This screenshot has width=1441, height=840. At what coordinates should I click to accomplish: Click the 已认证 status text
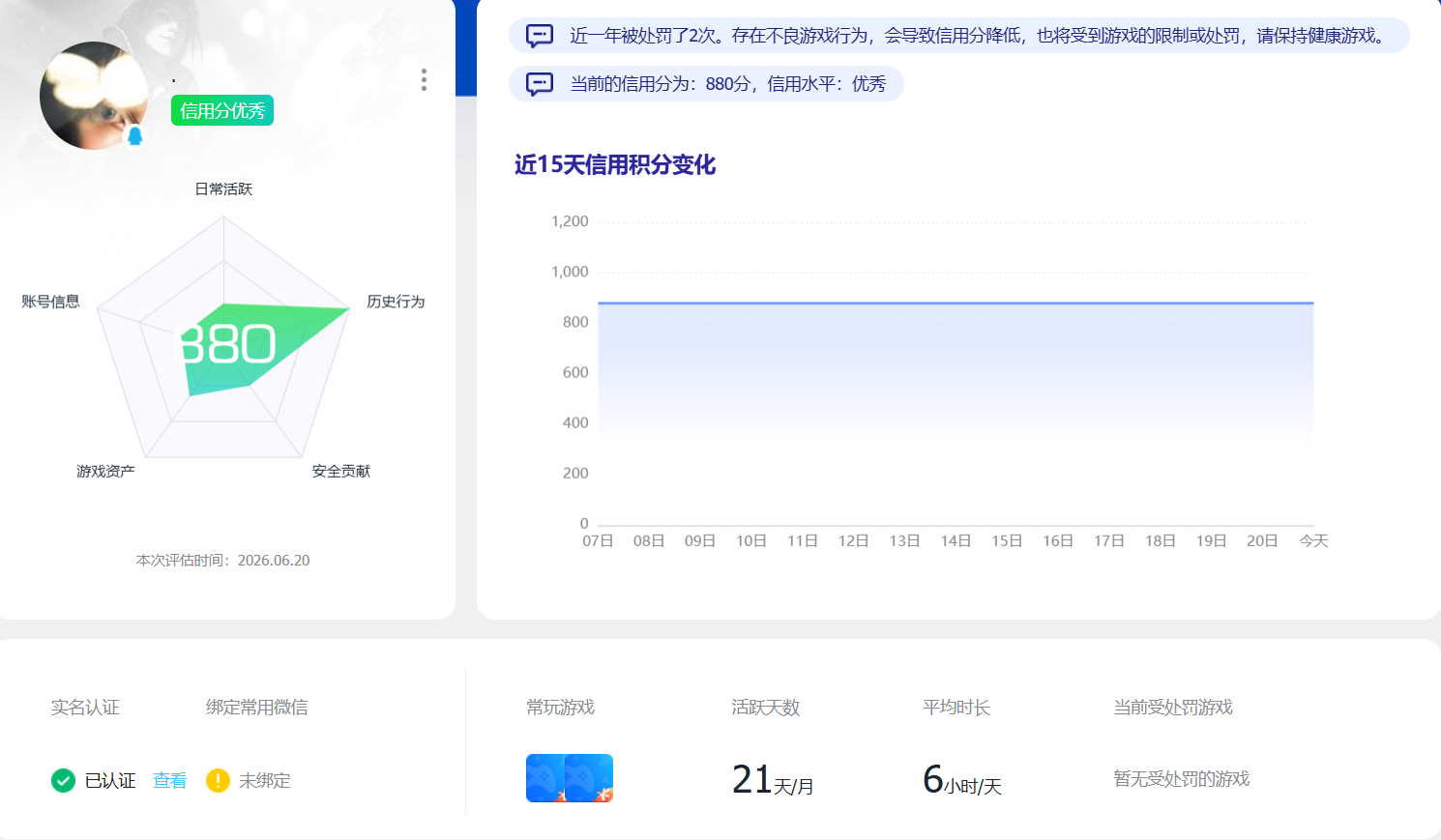click(110, 780)
